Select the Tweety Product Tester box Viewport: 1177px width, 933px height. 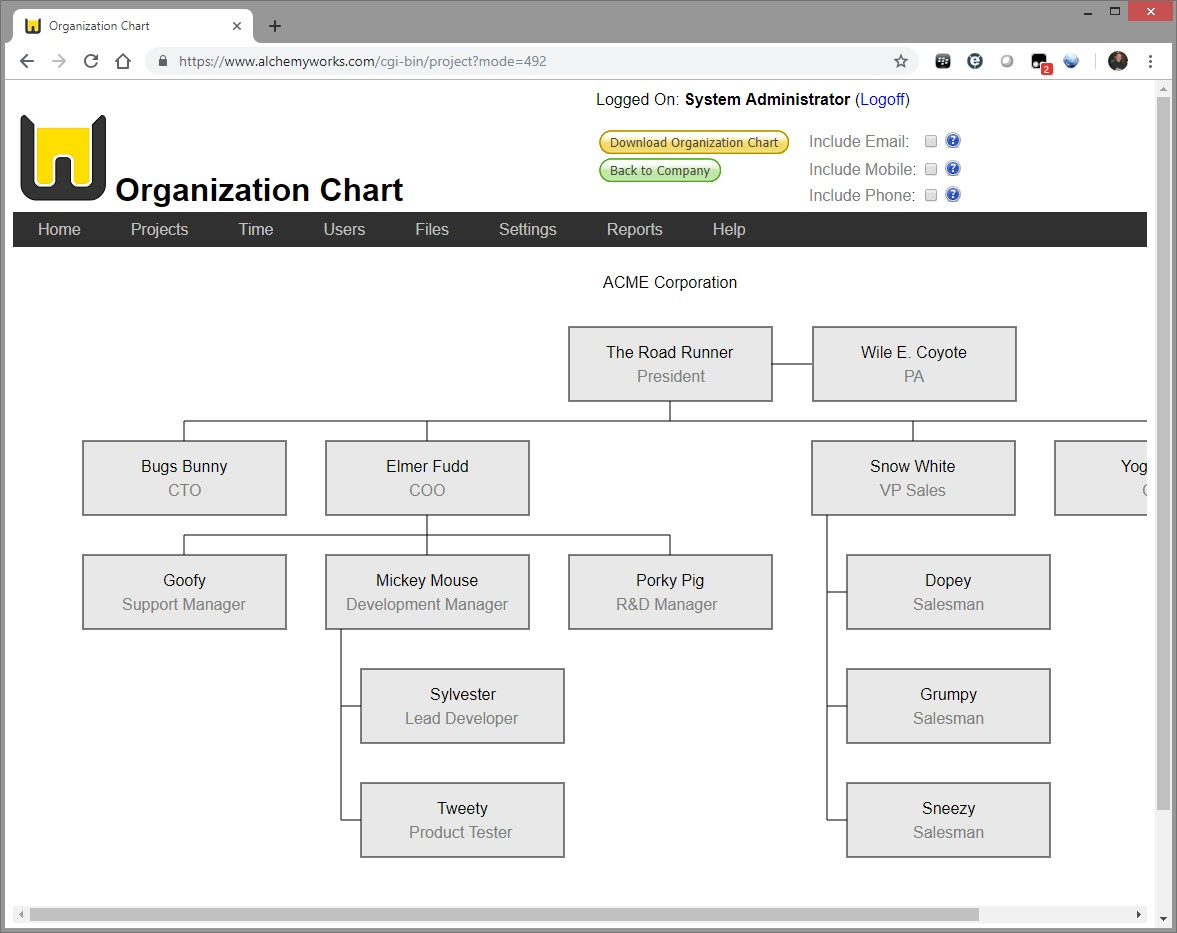(462, 820)
